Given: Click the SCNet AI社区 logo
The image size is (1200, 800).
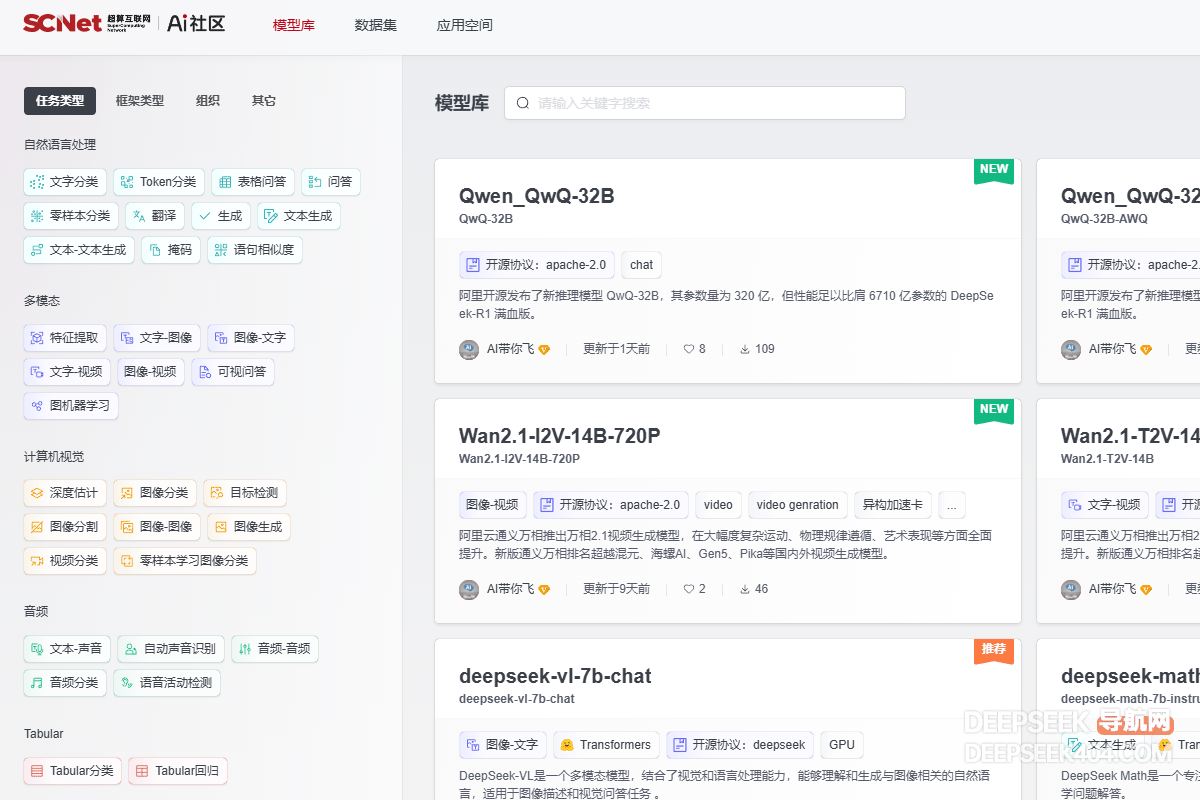Looking at the screenshot, I should click(124, 24).
